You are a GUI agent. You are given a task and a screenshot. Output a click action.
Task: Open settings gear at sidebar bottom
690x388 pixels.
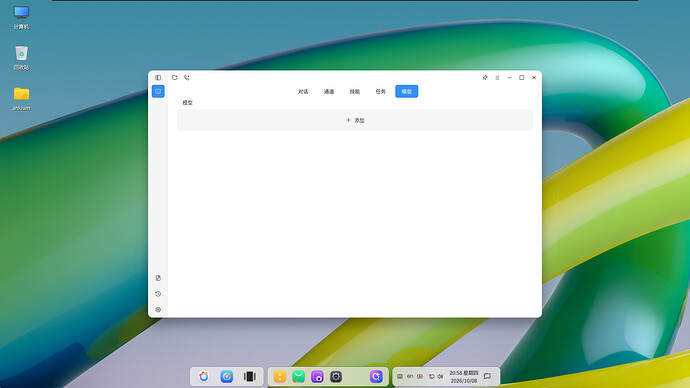click(x=158, y=310)
